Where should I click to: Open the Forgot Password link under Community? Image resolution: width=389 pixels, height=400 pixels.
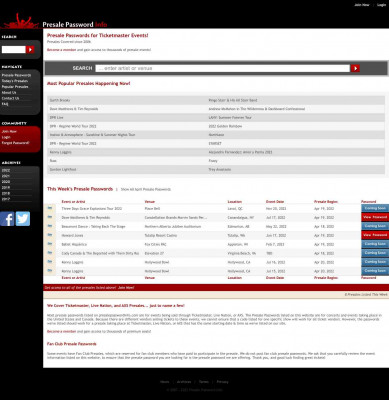pyautogui.click(x=15, y=143)
